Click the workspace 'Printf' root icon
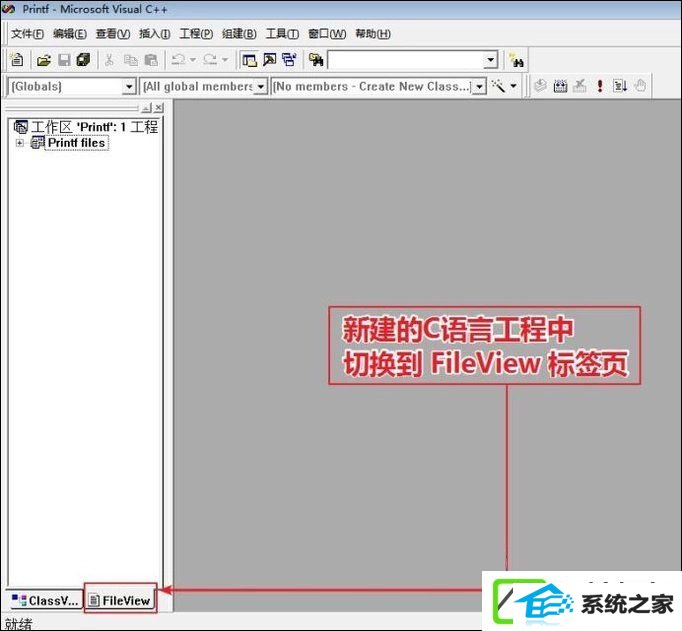The image size is (682, 631). point(20,127)
